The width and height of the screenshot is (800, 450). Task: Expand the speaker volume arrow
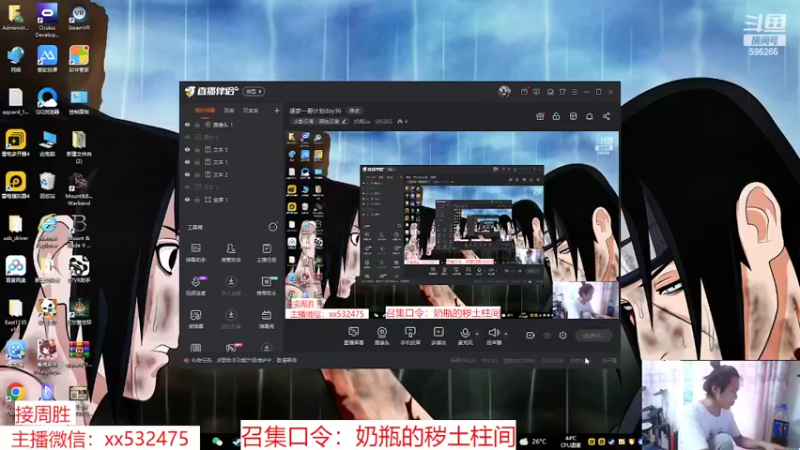506,334
